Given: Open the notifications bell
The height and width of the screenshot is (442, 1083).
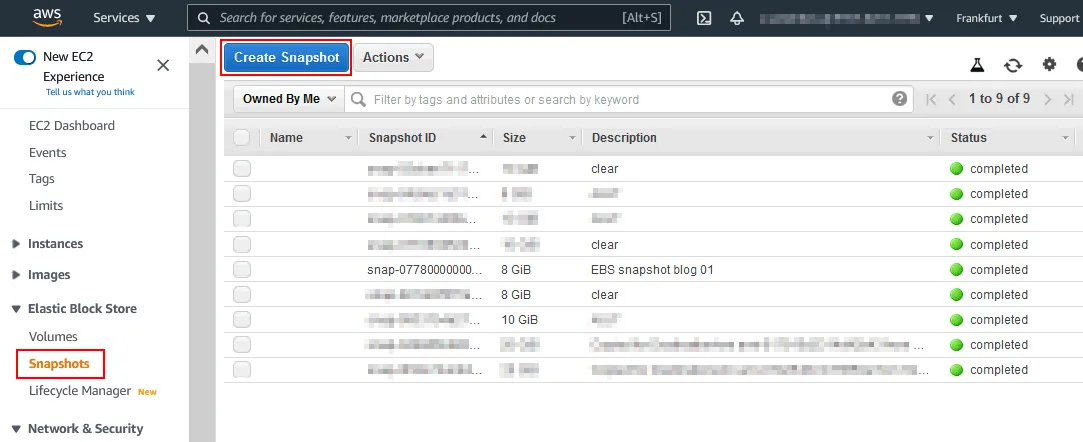Looking at the screenshot, I should pos(737,18).
